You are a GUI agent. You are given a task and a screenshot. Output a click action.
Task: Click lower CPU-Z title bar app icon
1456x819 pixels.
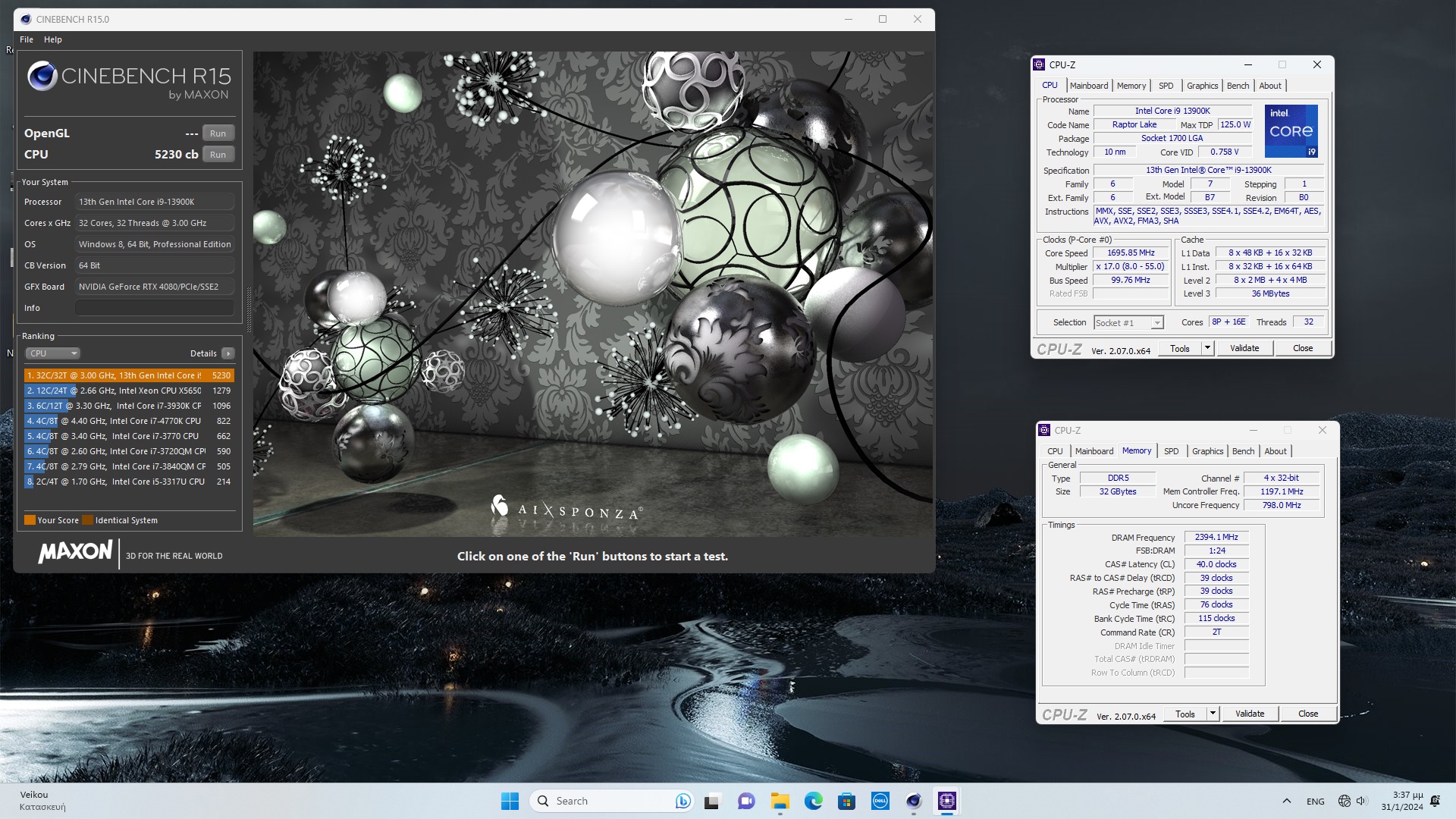click(1045, 431)
